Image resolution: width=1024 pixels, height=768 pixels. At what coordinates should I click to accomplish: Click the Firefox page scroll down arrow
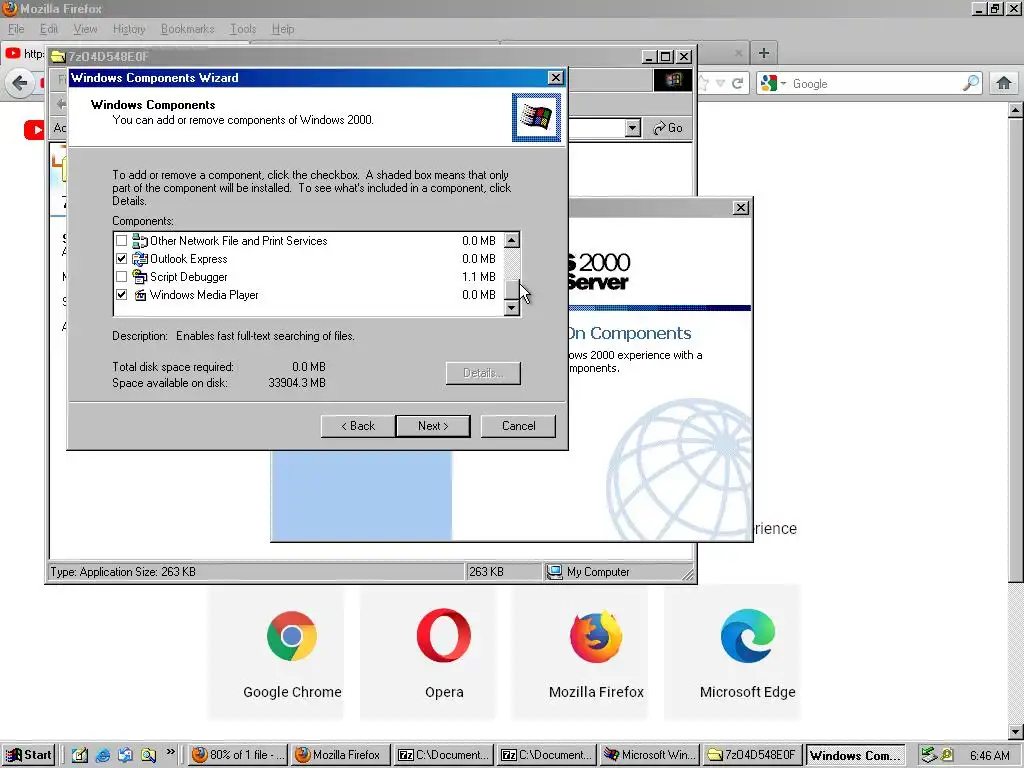(x=1016, y=732)
